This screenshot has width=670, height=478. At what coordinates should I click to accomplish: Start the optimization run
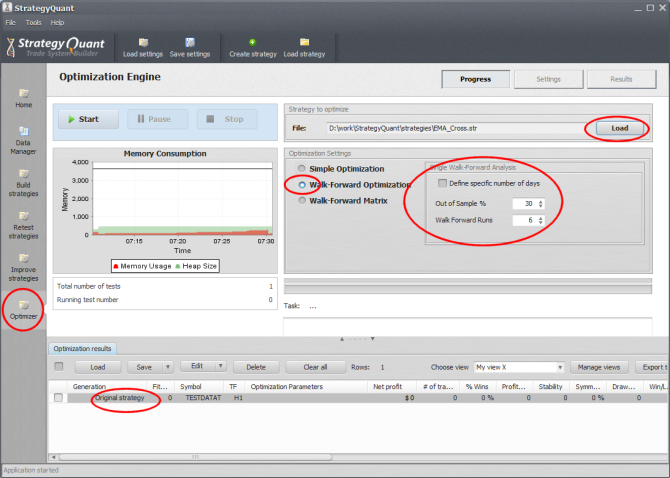click(88, 119)
